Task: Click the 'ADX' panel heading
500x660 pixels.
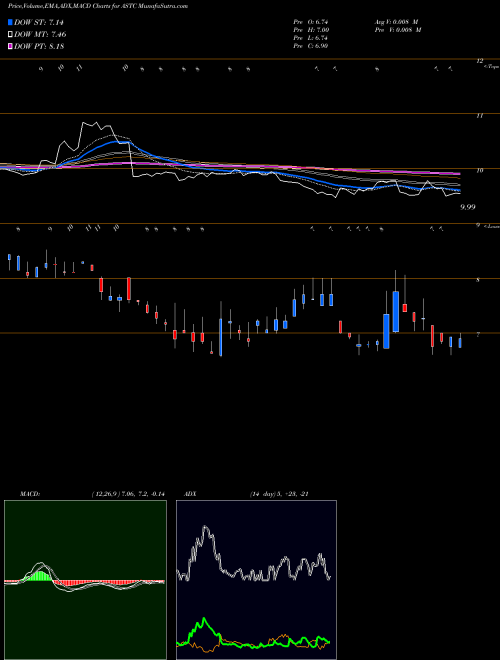Action: coord(190,494)
